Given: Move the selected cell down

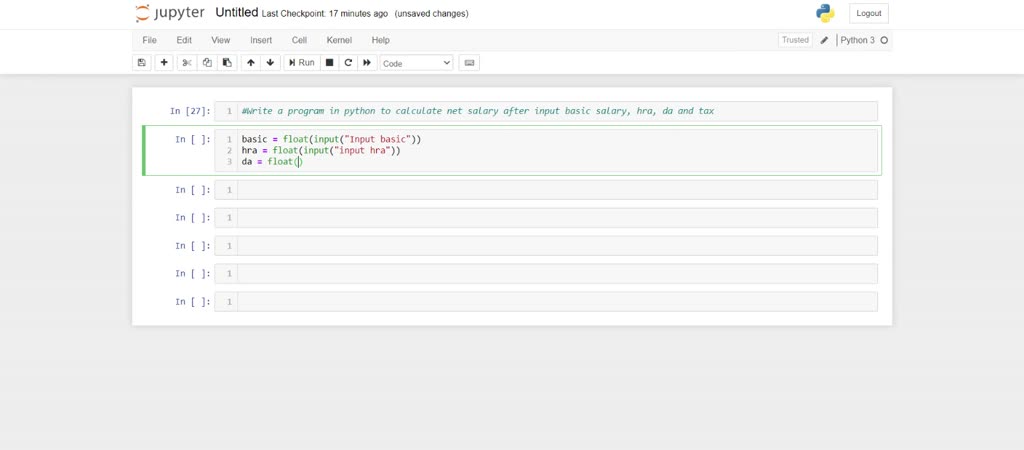Looking at the screenshot, I should 270,63.
